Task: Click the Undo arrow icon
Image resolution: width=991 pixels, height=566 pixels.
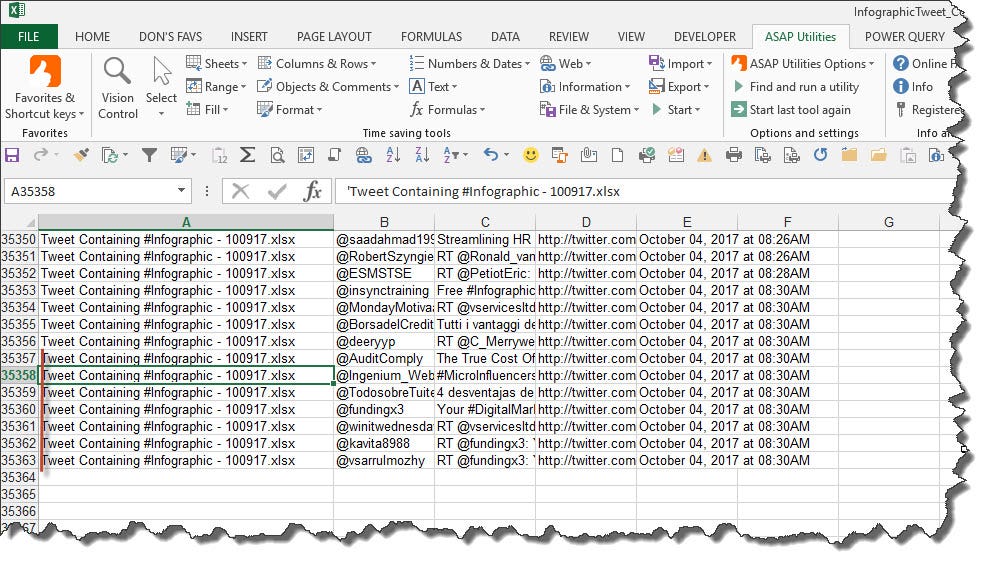Action: (x=491, y=154)
